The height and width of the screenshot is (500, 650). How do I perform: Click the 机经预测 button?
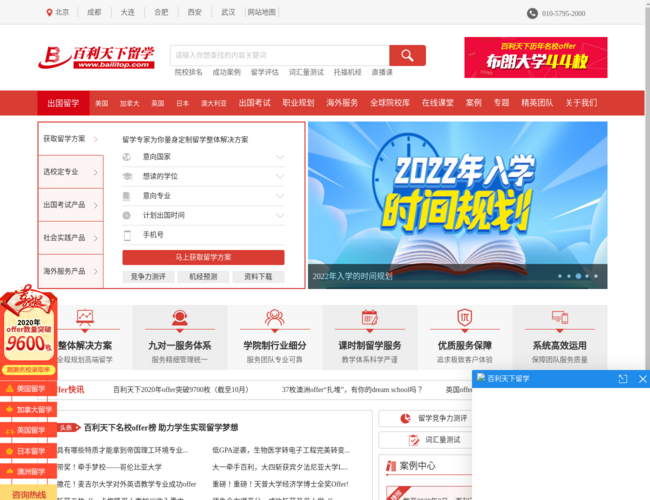tap(203, 277)
